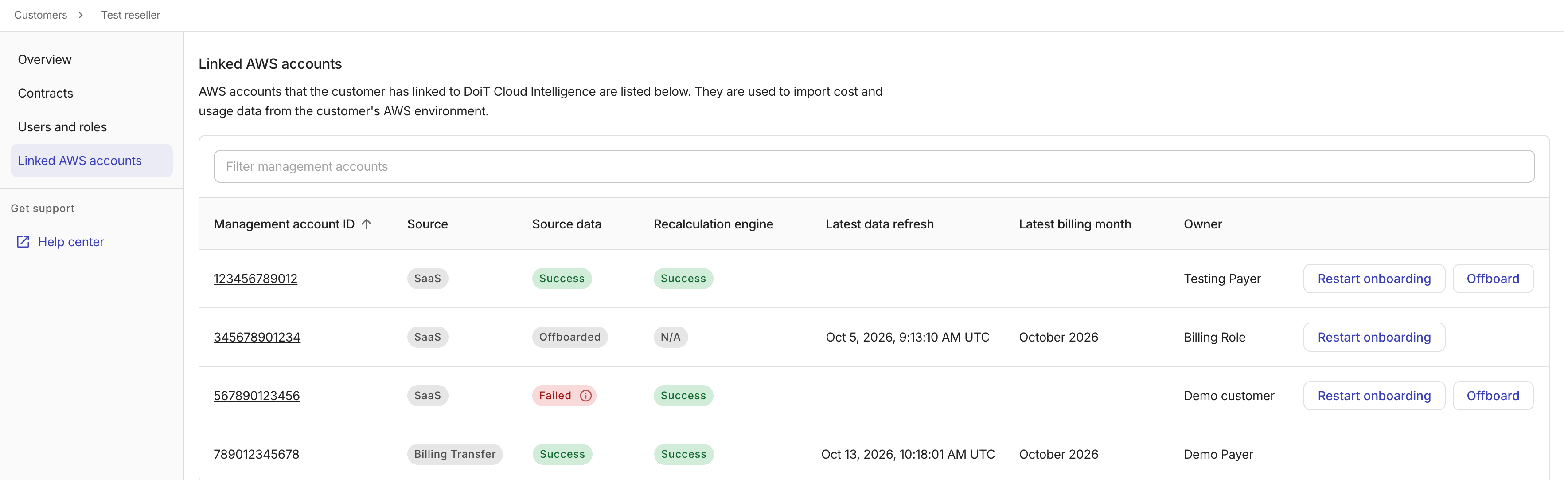Click the Test reseller breadcrumb text

(130, 15)
